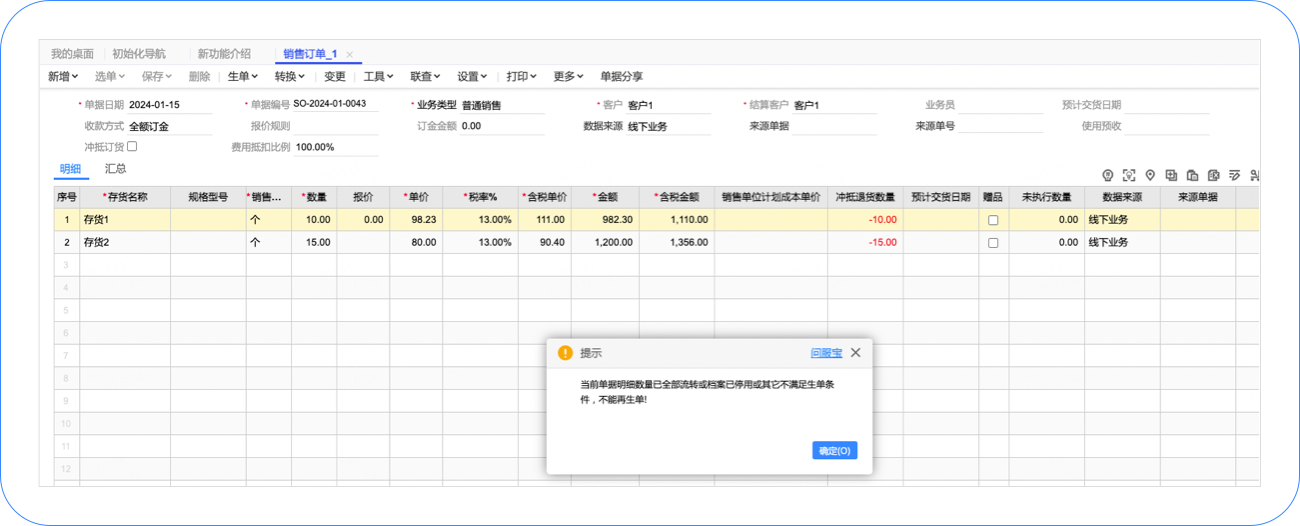Click the 单据日期 input field
Screen dimensions: 1300x526
point(170,104)
